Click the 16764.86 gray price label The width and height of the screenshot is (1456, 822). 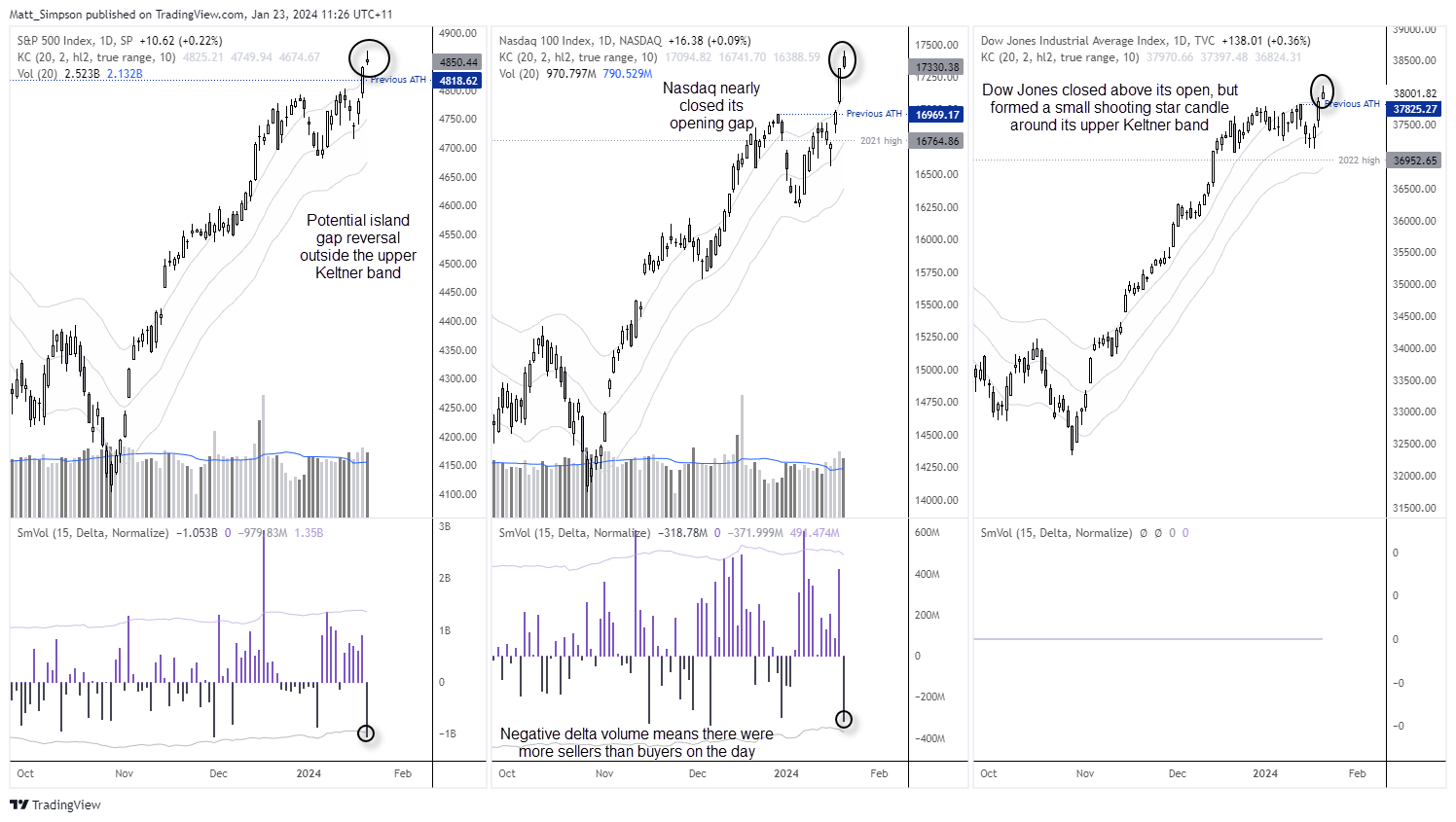[937, 141]
